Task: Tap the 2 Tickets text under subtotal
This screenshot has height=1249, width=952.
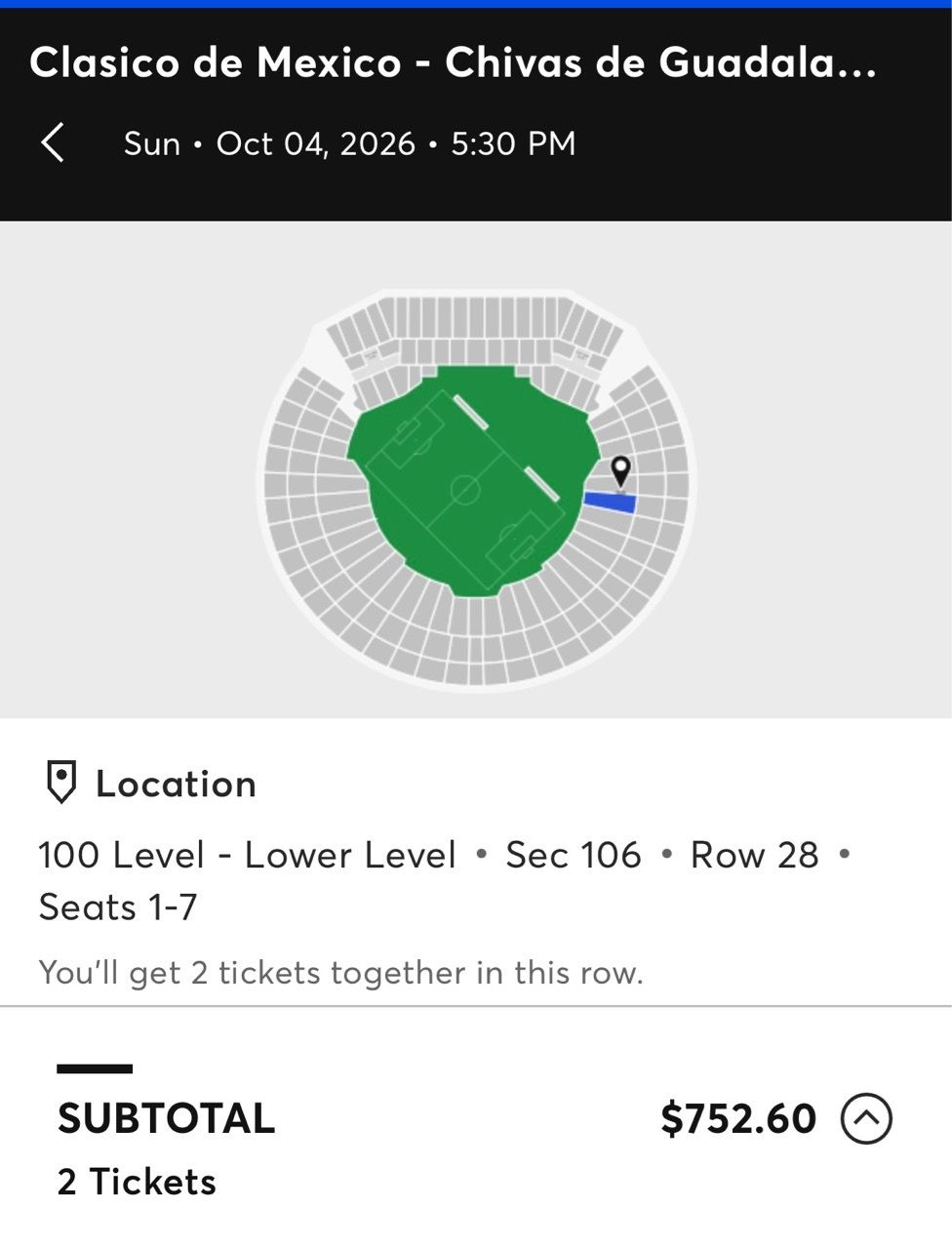Action: [x=137, y=1182]
